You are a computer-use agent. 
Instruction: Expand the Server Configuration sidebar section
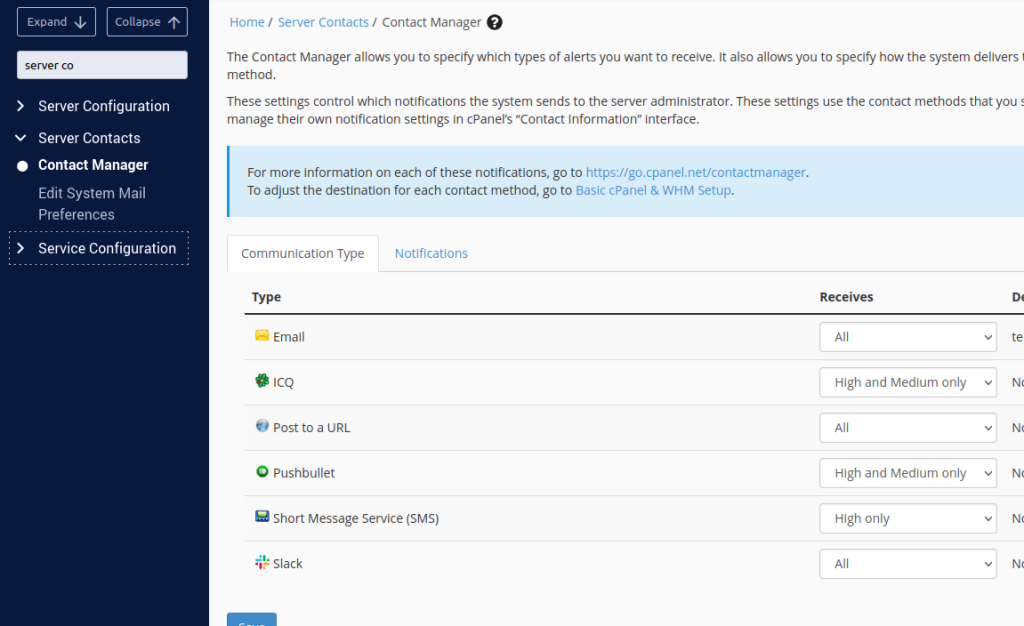[x=103, y=106]
